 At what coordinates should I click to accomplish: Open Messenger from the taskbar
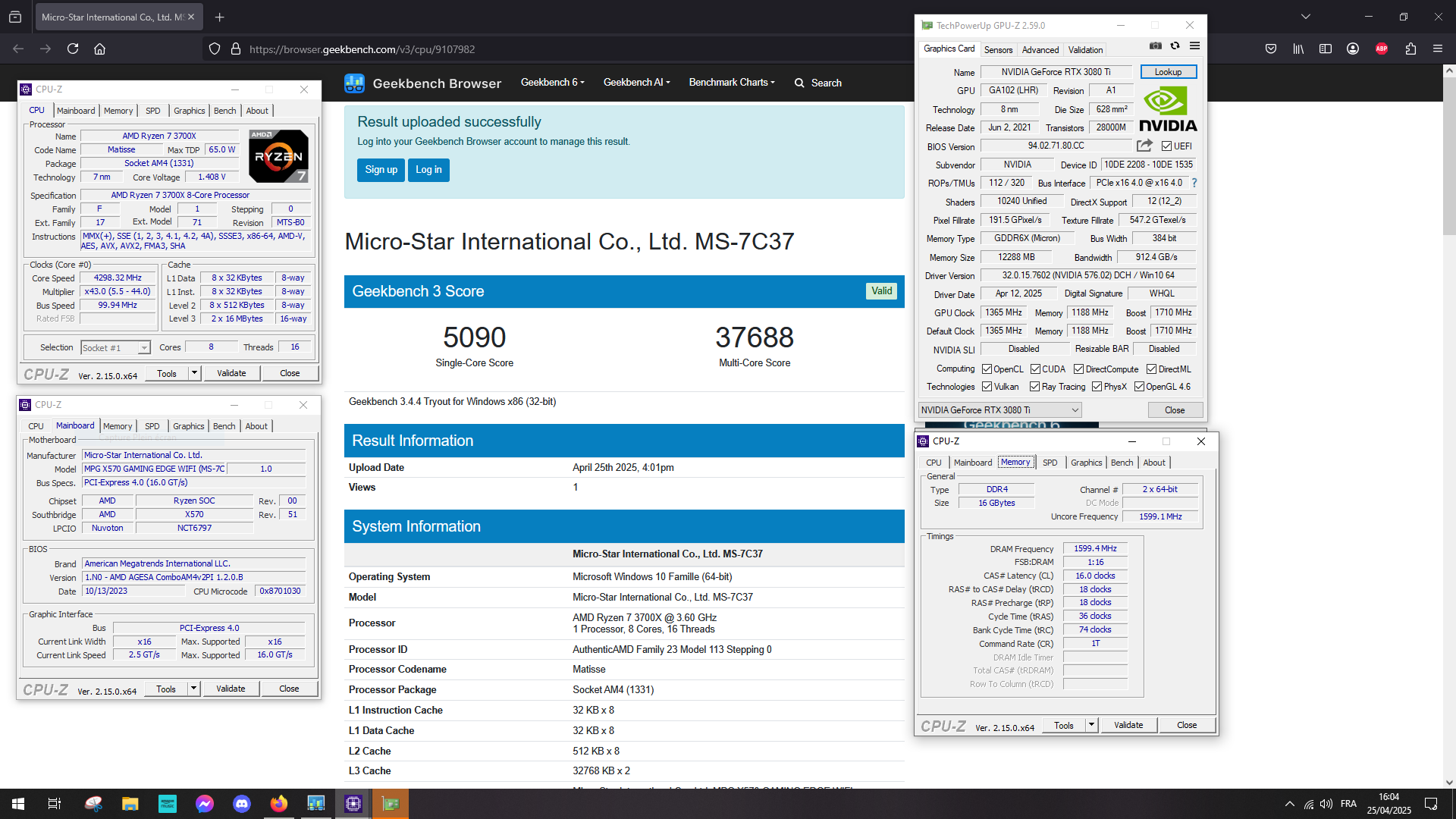pyautogui.click(x=205, y=804)
